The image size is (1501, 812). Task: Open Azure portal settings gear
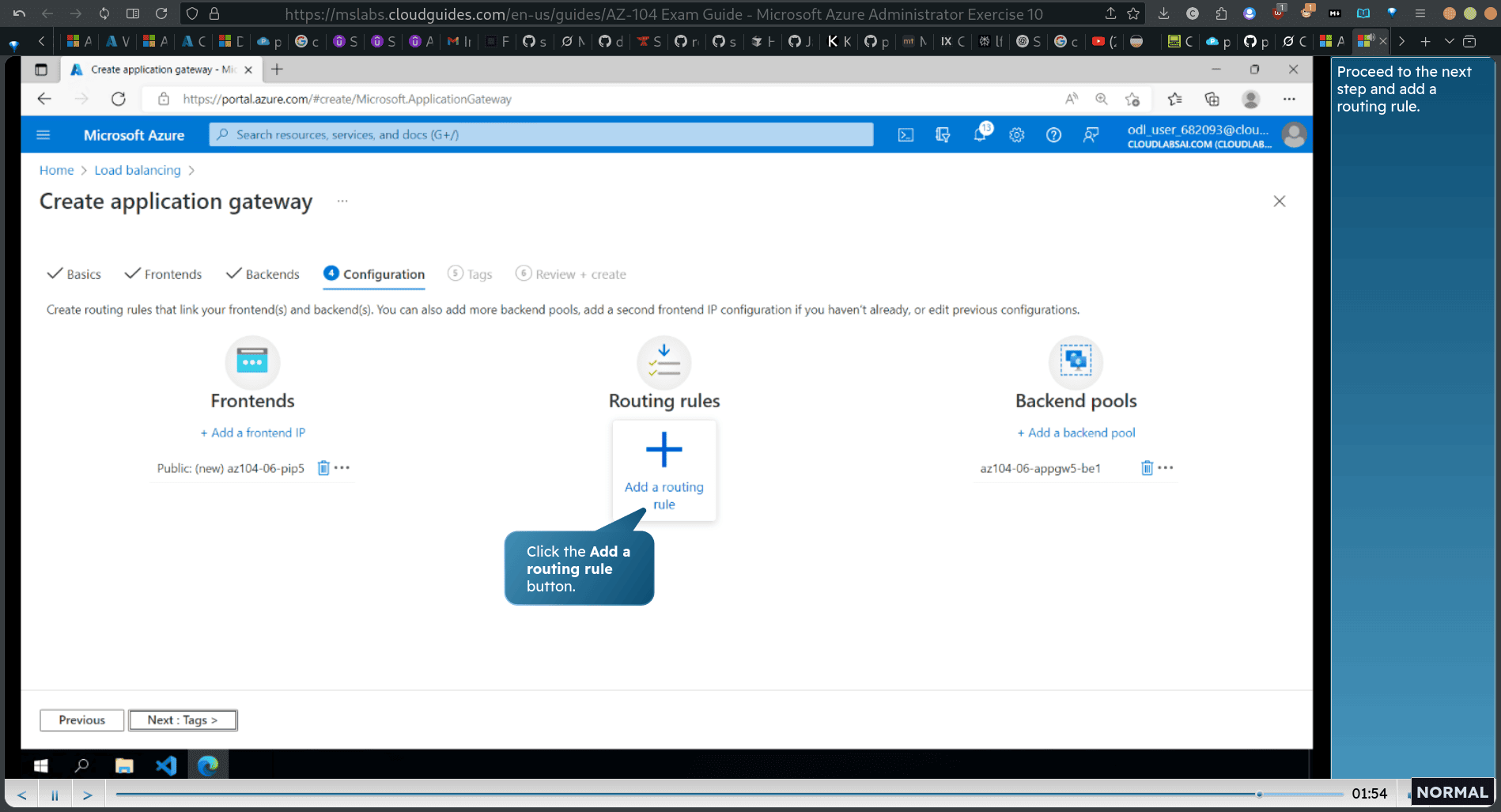[x=1017, y=135]
